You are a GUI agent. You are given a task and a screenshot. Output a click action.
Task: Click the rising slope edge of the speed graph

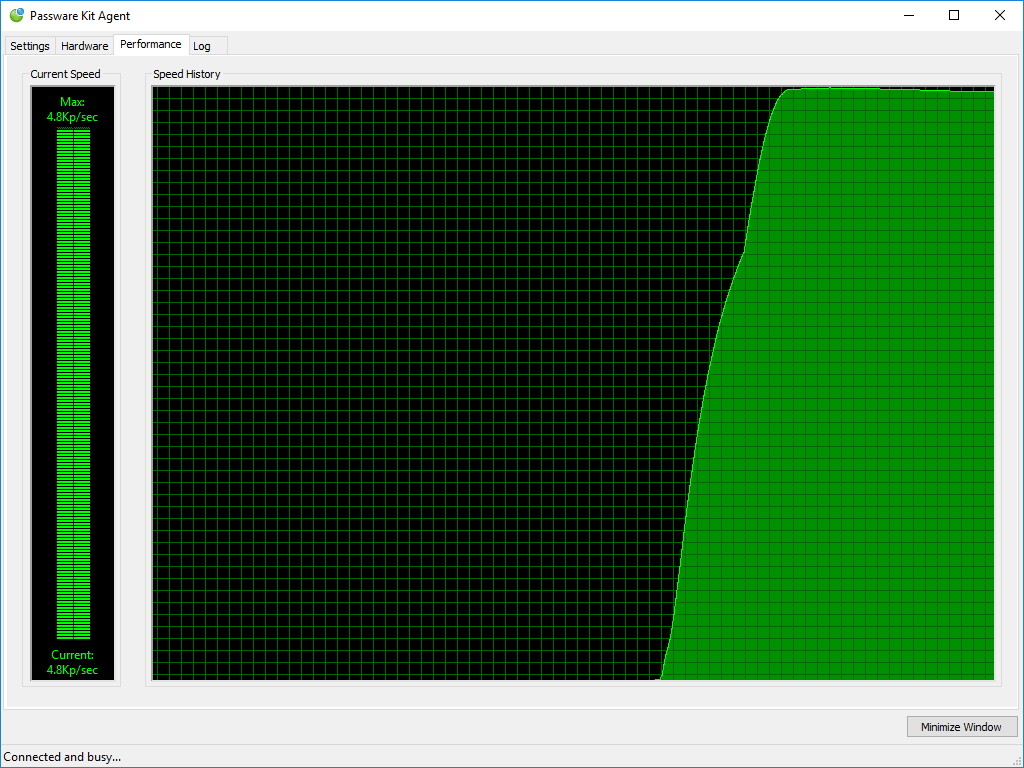coord(702,400)
